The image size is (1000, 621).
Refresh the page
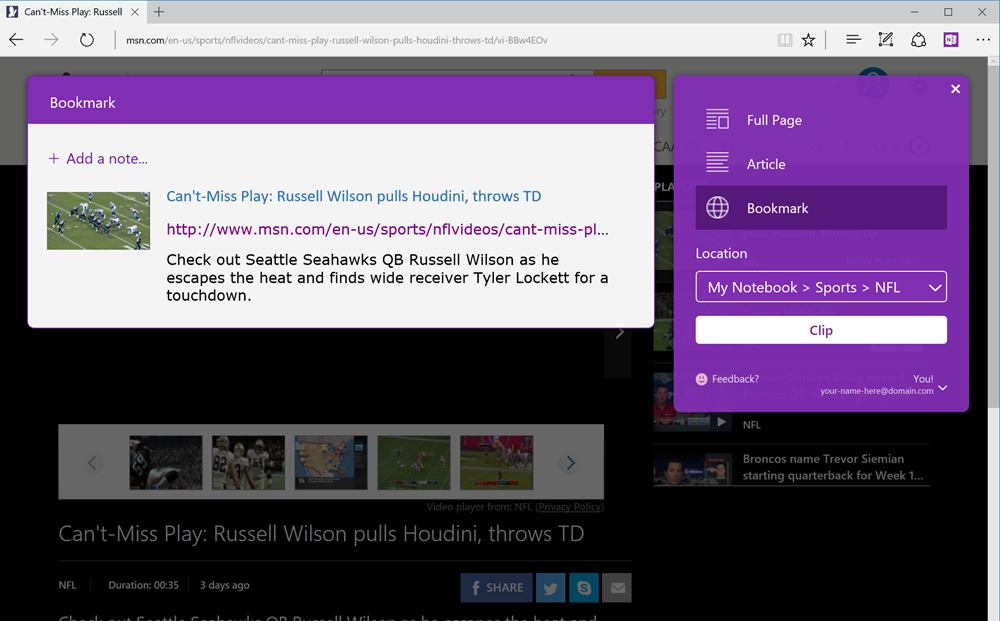87,40
